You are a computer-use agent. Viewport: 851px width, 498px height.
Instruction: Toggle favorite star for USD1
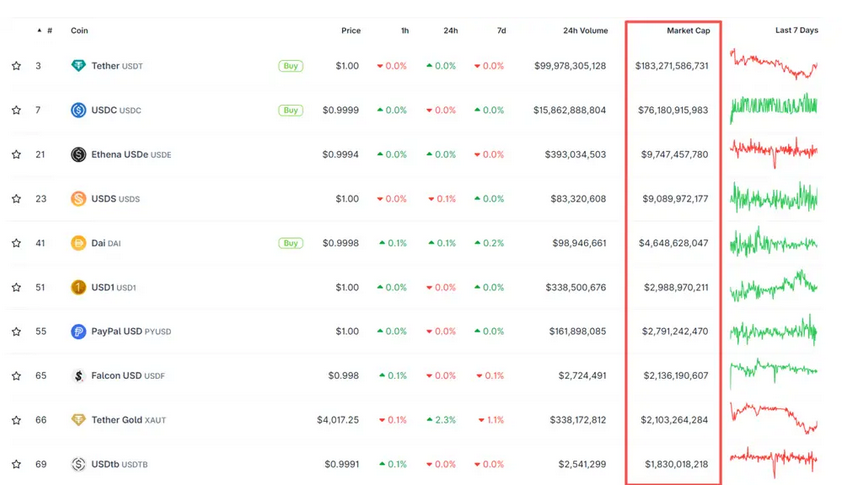tap(16, 287)
